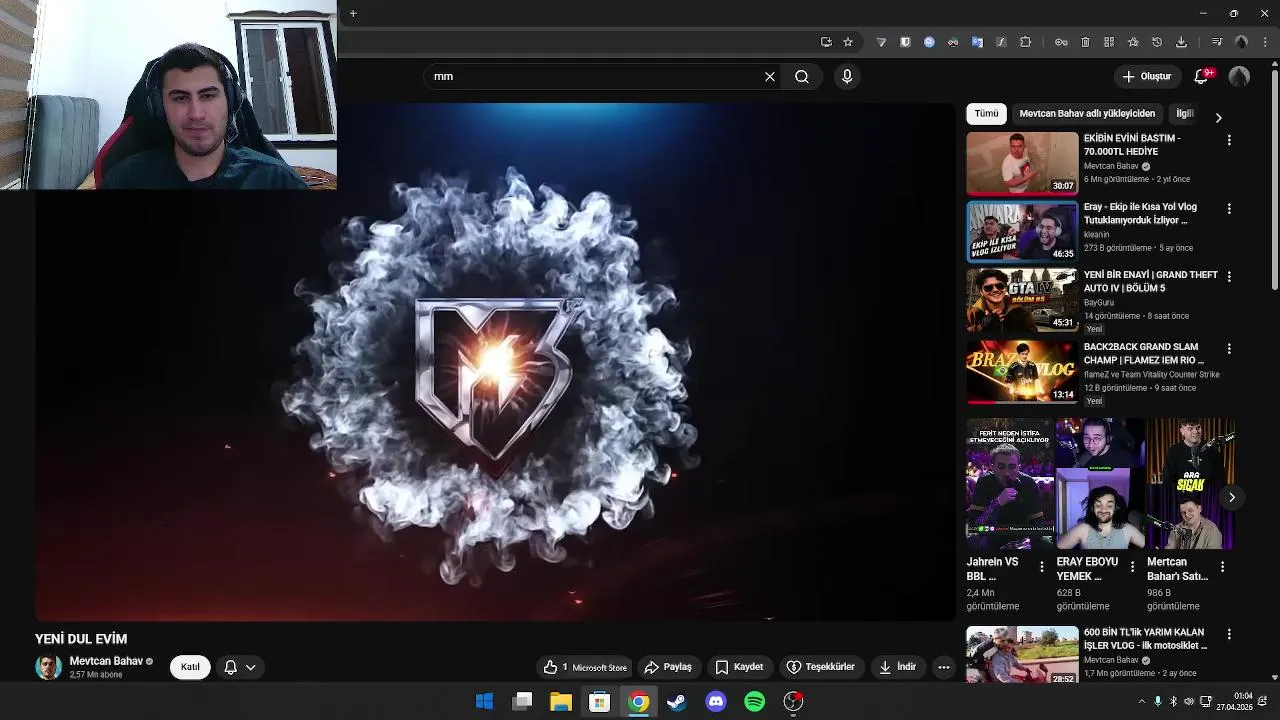The width and height of the screenshot is (1280, 720).
Task: Open Spotify from the taskbar
Action: (x=755, y=701)
